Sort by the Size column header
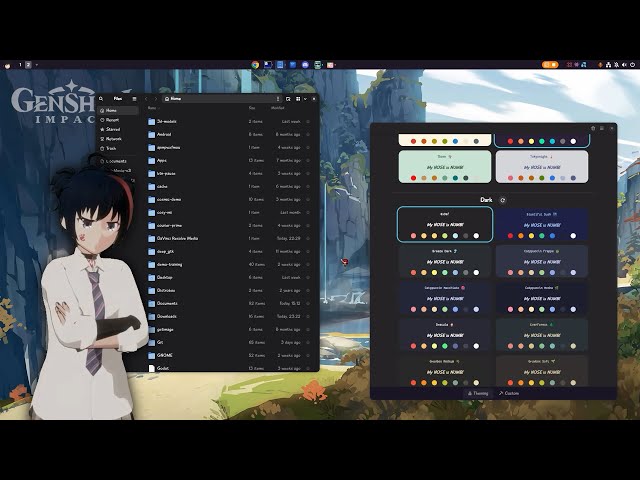This screenshot has height=480, width=640. (x=252, y=108)
